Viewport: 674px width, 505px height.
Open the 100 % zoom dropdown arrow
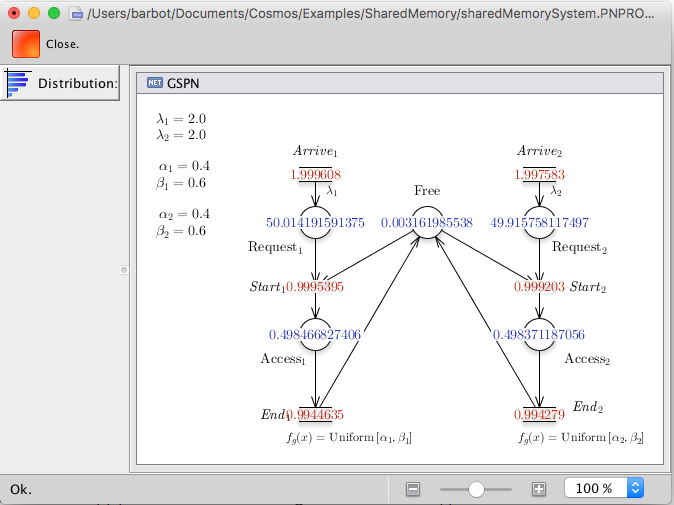(634, 489)
